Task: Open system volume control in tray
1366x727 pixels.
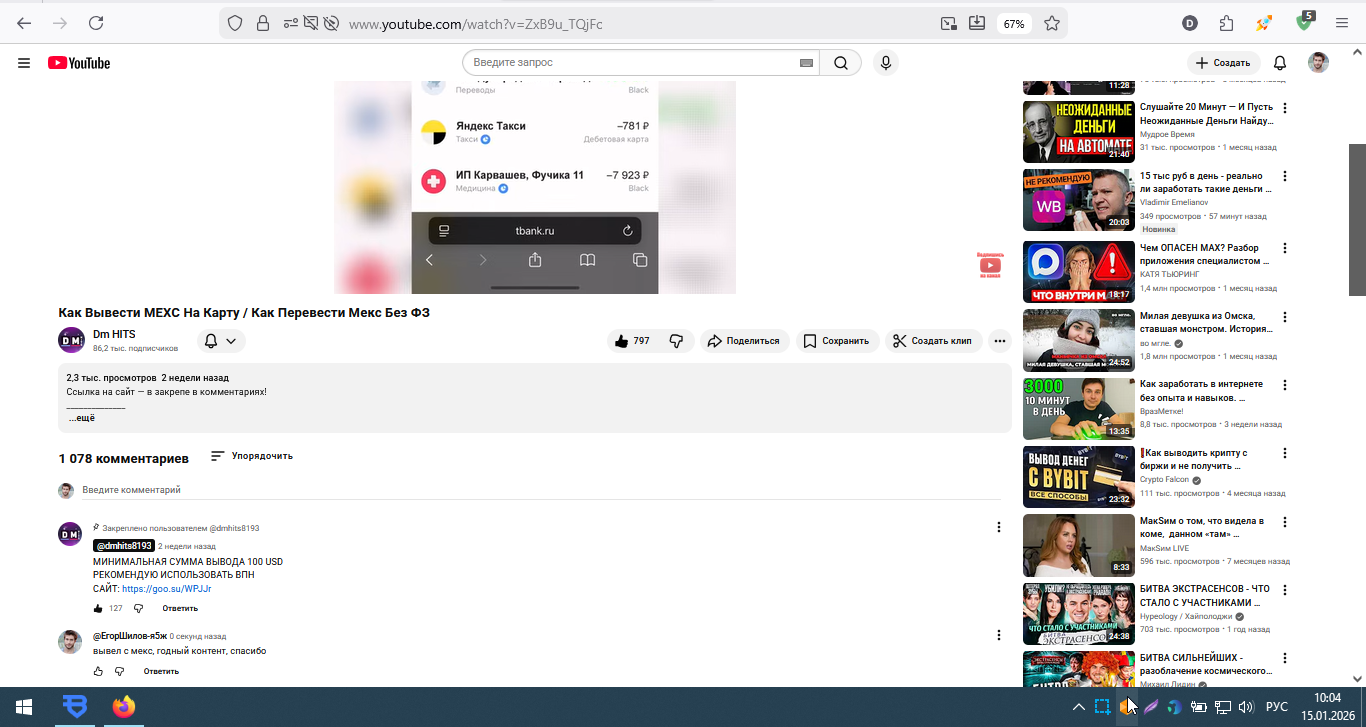Action: [1246, 707]
